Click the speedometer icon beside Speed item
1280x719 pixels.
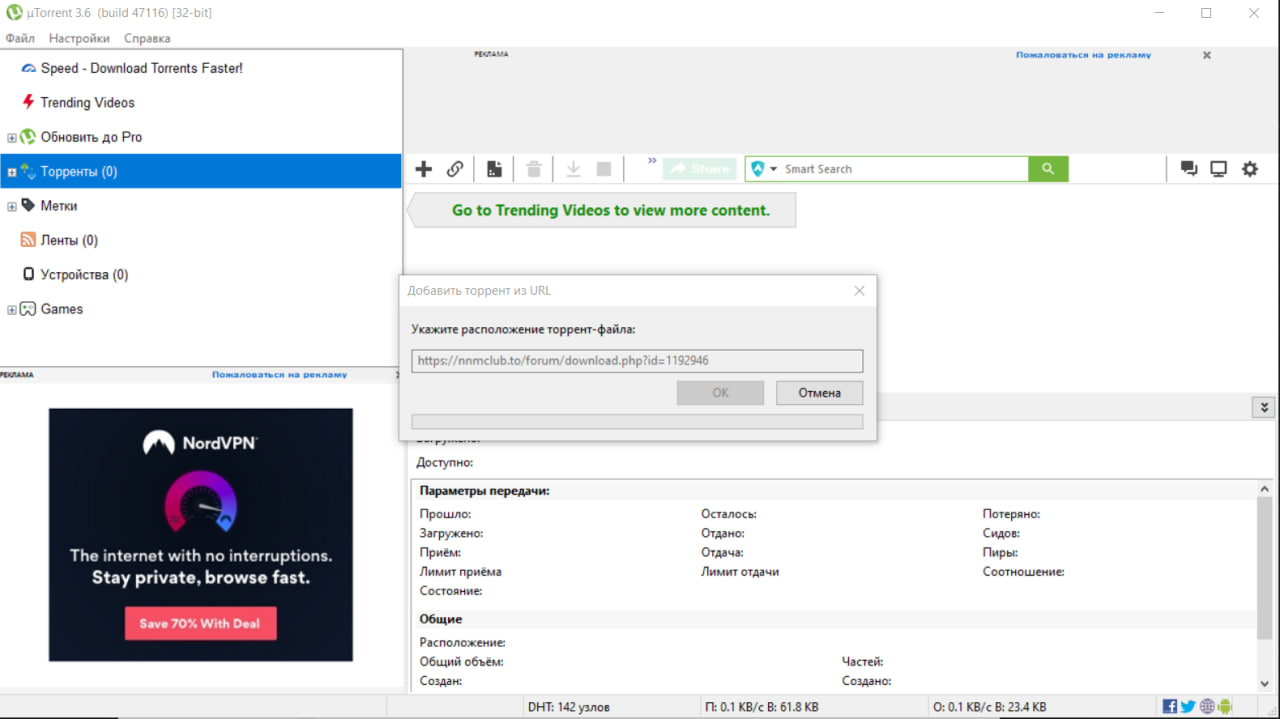pyautogui.click(x=28, y=68)
